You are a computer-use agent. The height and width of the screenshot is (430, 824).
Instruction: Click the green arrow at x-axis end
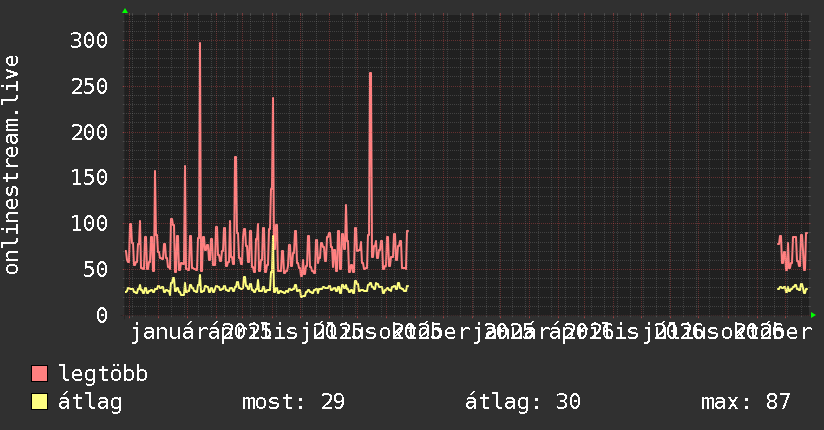(813, 315)
